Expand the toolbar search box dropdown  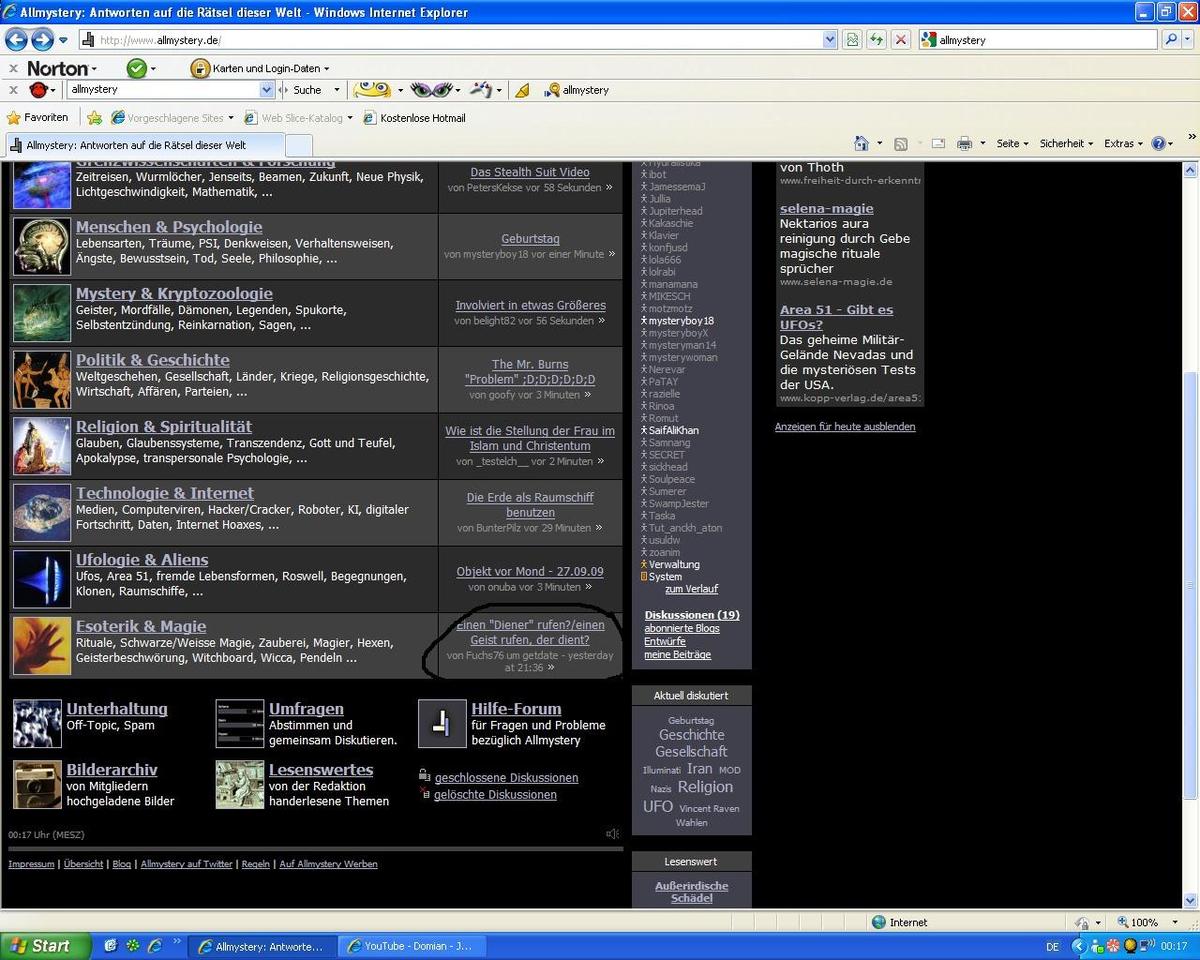[267, 90]
